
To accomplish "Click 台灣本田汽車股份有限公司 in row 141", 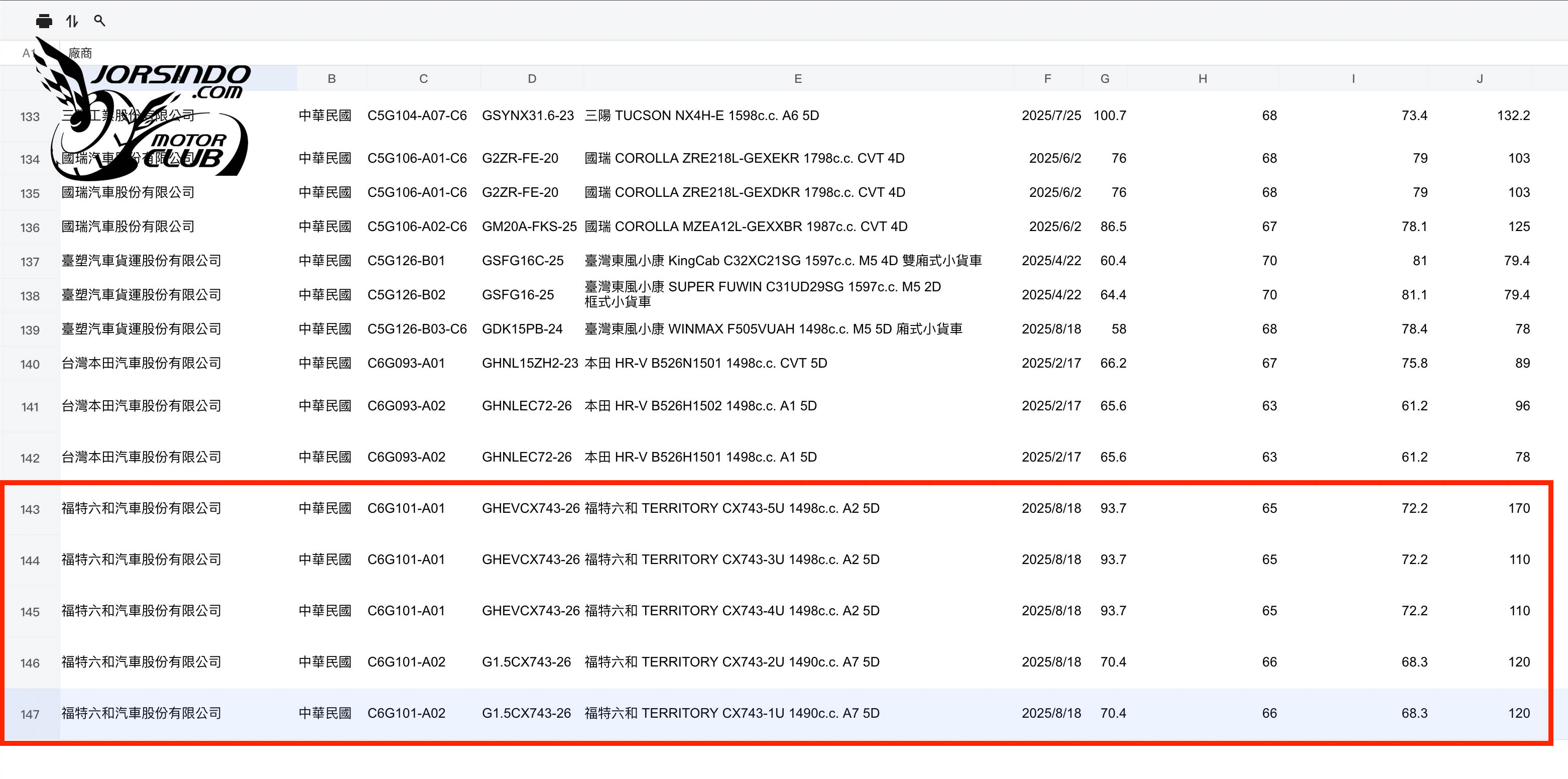I will 141,405.
